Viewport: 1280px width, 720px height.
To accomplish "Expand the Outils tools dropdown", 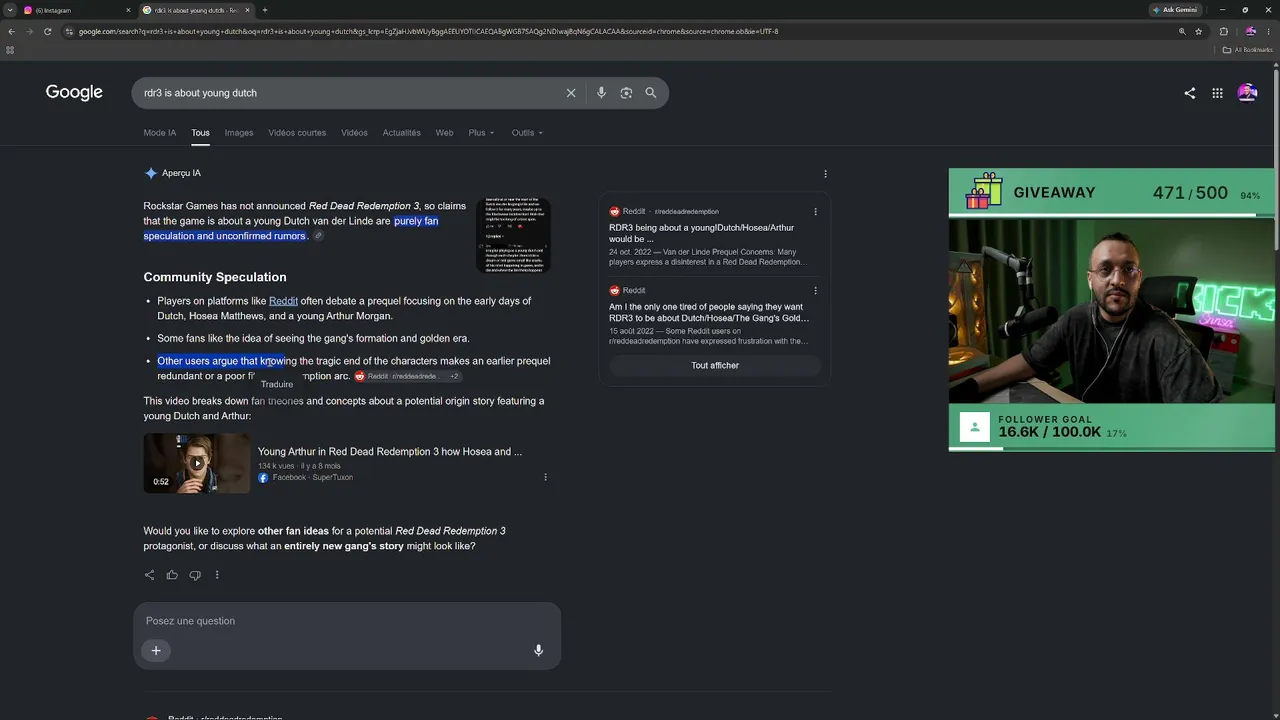I will pos(527,133).
